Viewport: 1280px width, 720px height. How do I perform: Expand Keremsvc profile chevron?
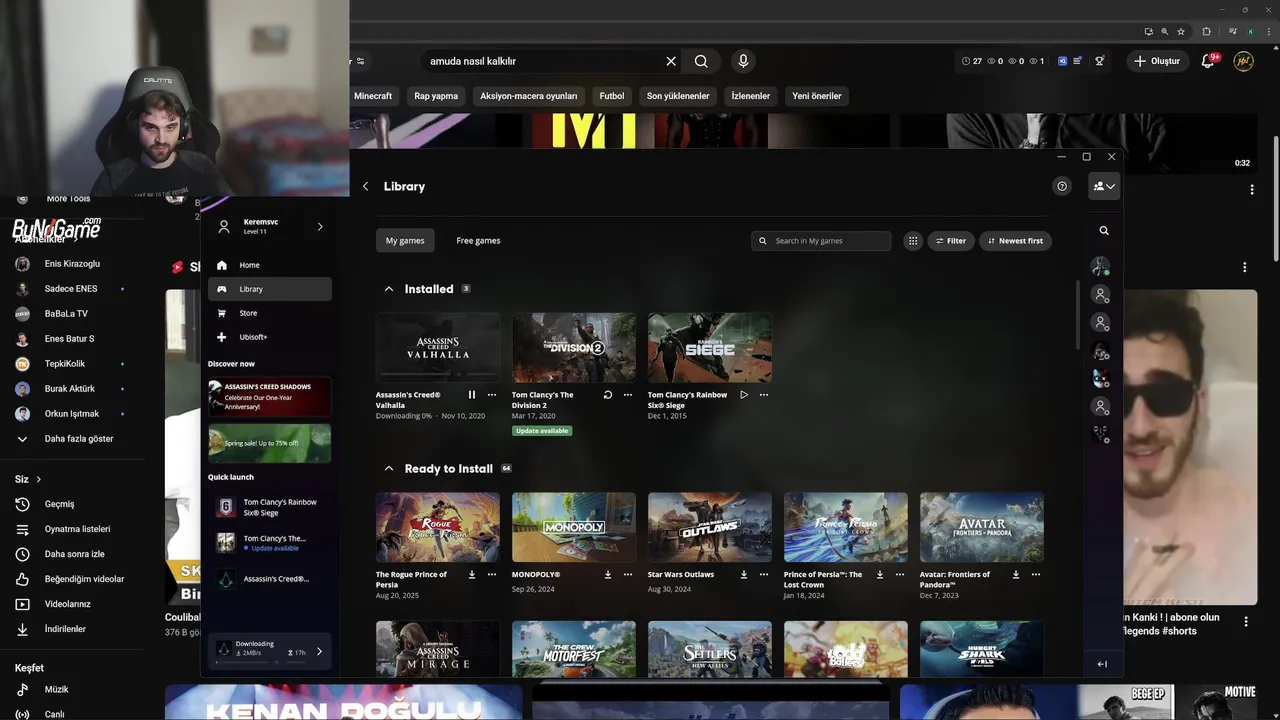point(320,227)
